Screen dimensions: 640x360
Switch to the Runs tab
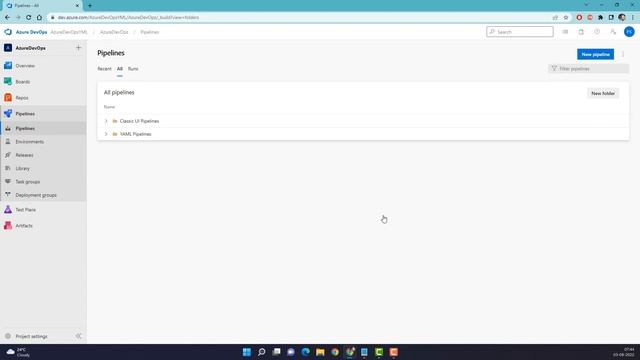(133, 69)
